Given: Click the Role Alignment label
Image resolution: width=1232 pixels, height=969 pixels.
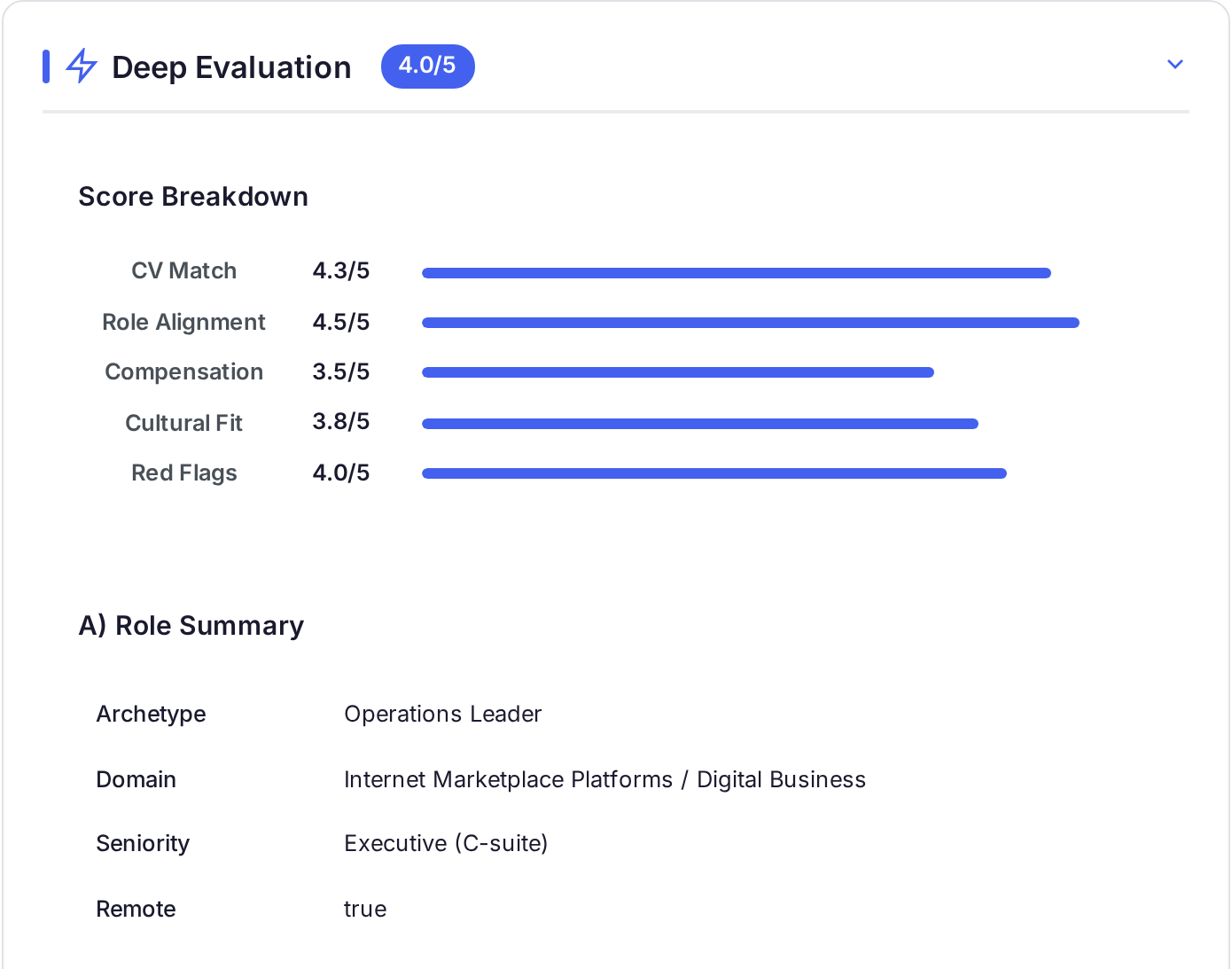Looking at the screenshot, I should click(x=184, y=323).
